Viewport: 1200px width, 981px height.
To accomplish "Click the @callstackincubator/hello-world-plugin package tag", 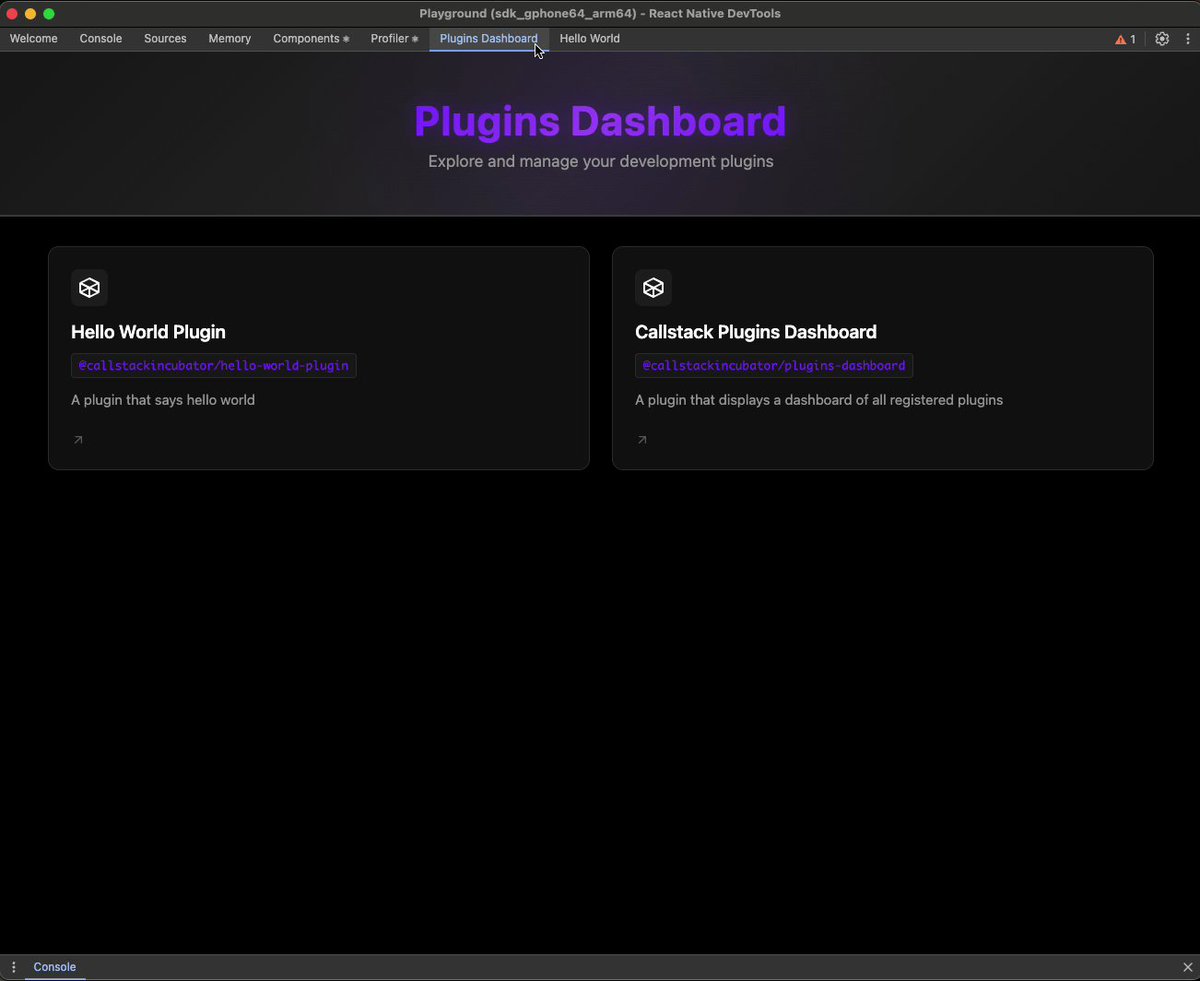I will point(214,366).
